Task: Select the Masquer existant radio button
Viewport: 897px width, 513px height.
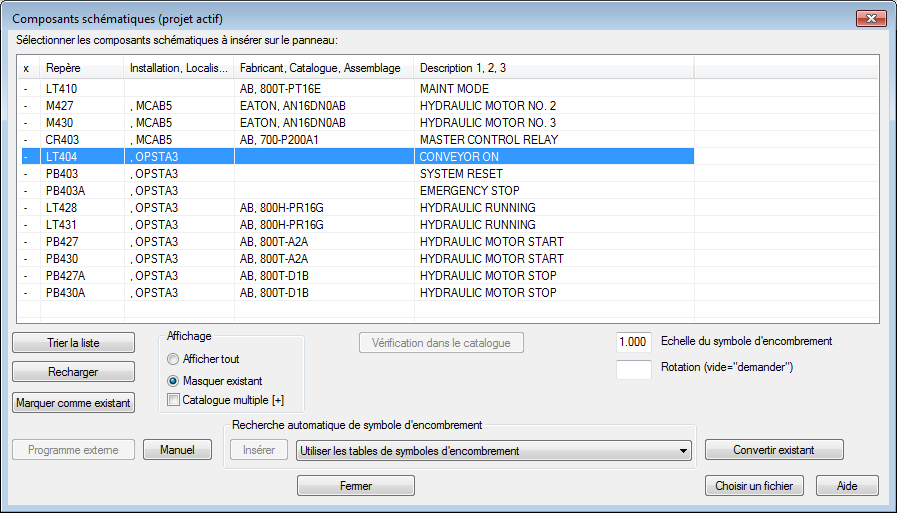Action: [x=173, y=381]
